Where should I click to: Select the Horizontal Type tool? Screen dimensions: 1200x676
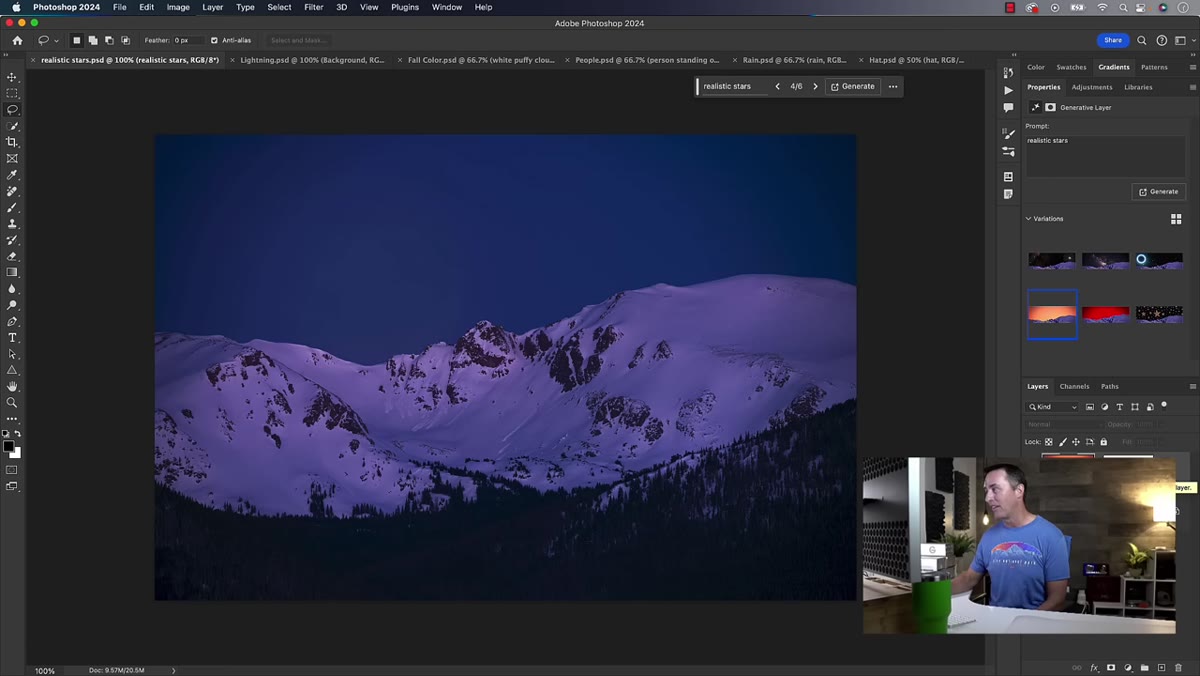(x=12, y=338)
